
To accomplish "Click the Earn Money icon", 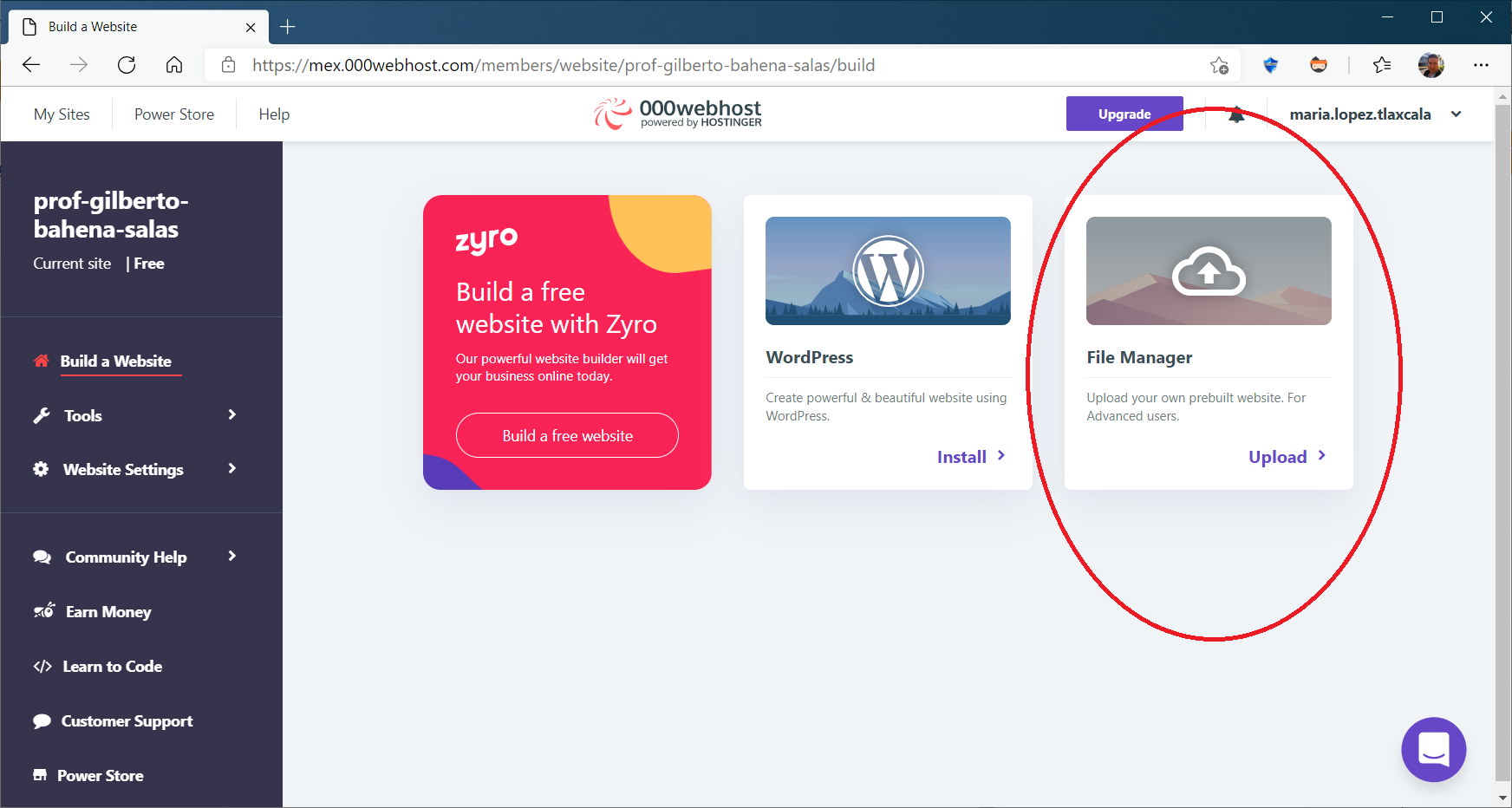I will tap(43, 611).
